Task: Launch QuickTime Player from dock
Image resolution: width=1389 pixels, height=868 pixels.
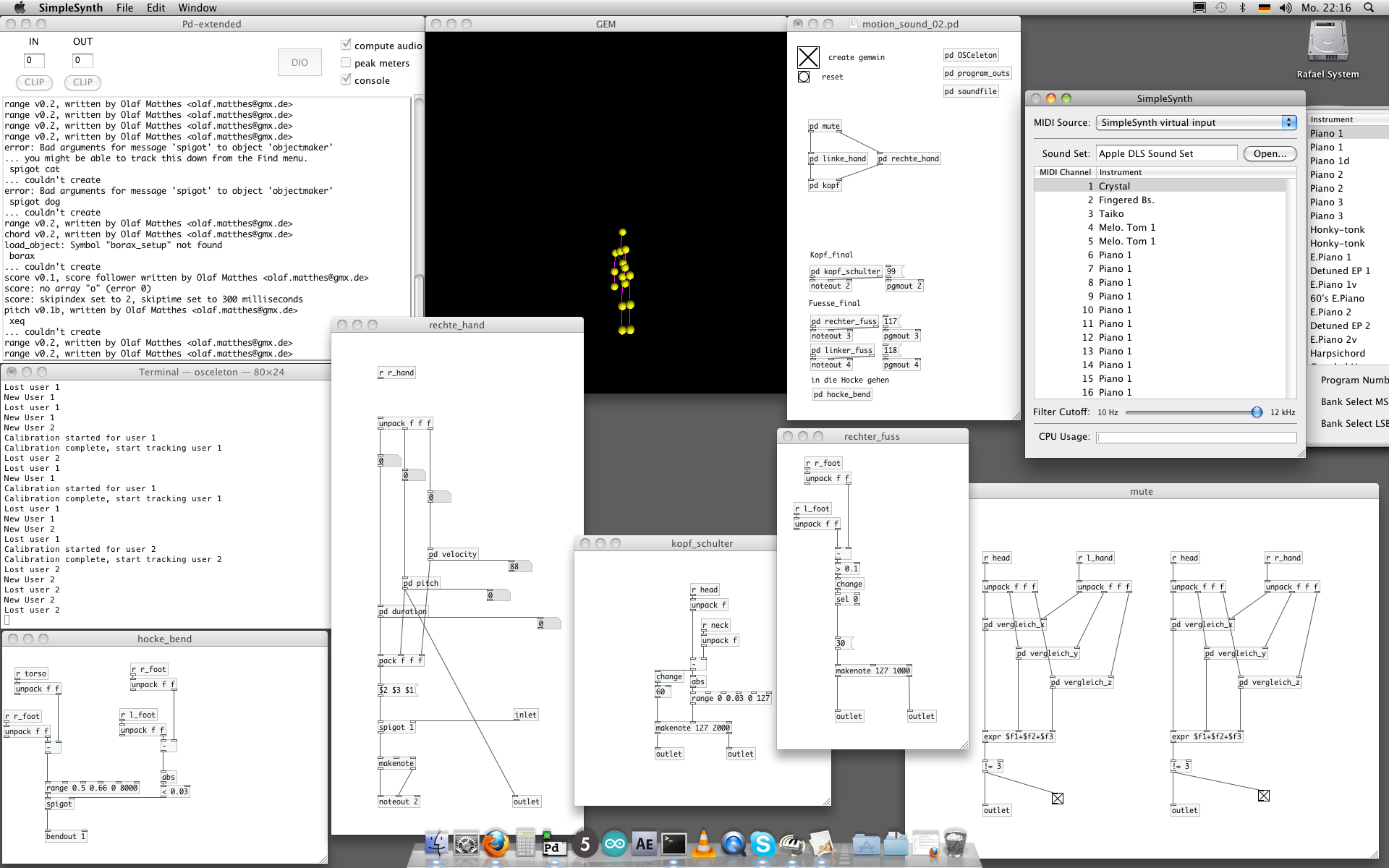Action: [733, 843]
